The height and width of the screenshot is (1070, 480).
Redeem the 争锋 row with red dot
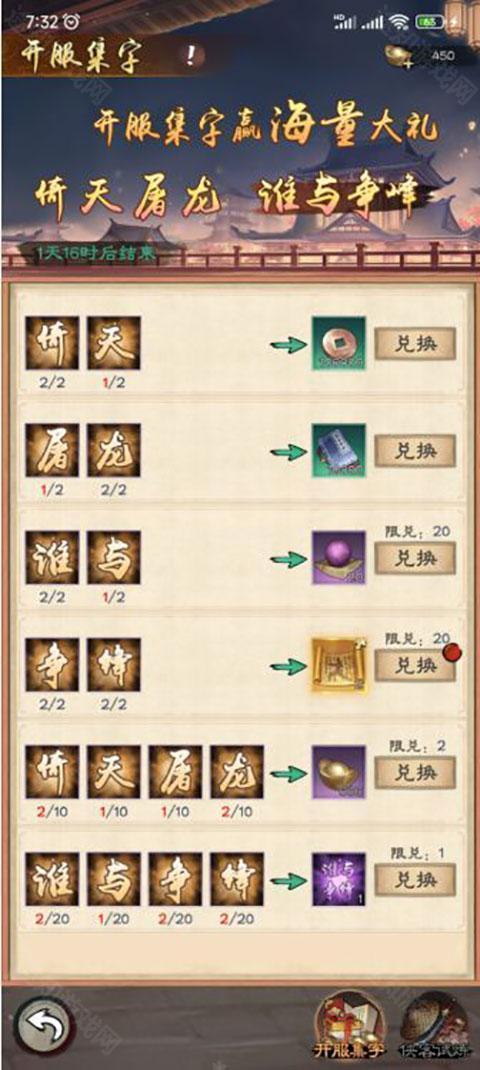[x=415, y=665]
